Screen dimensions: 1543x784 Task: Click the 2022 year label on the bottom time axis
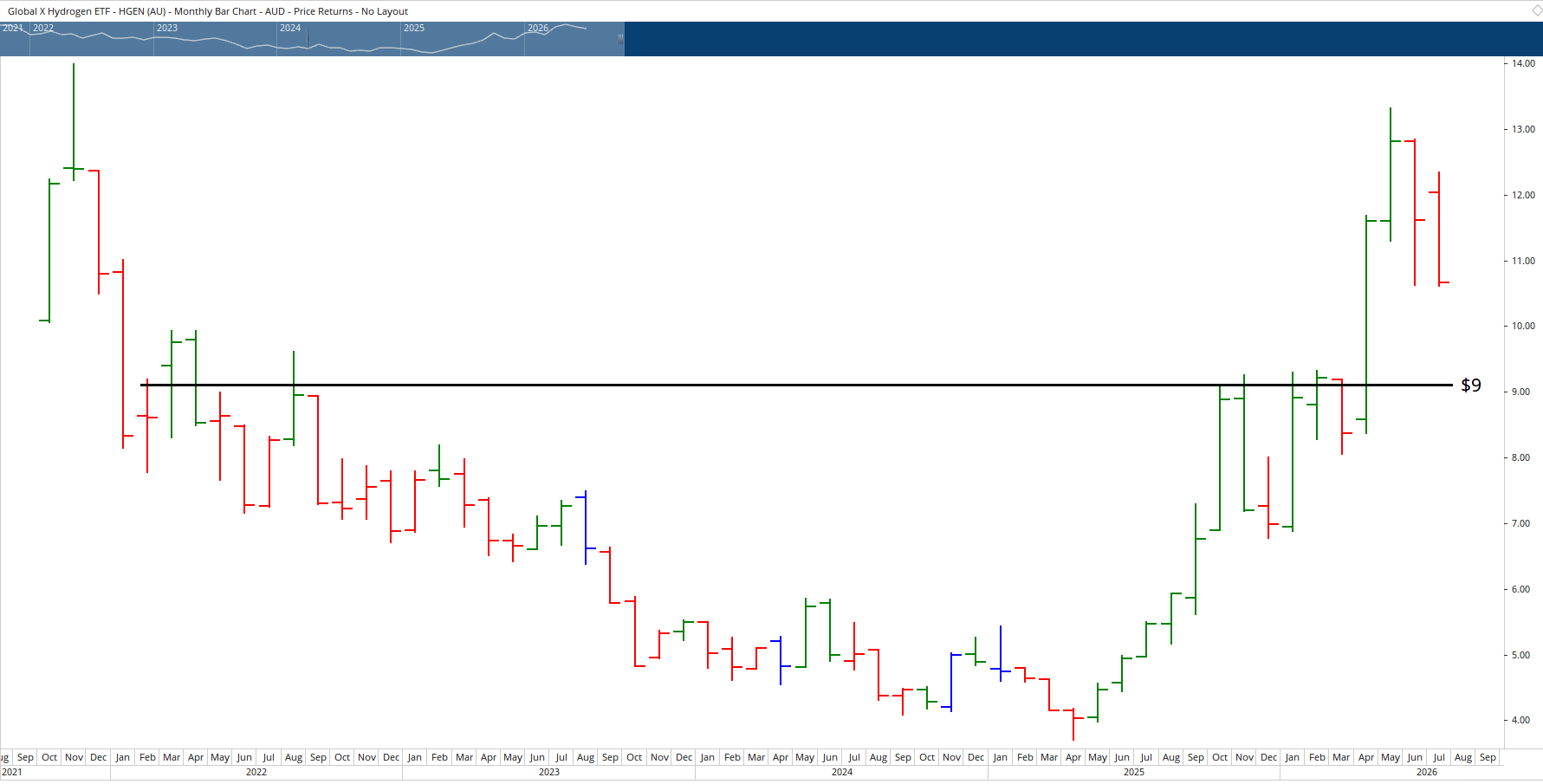click(256, 772)
